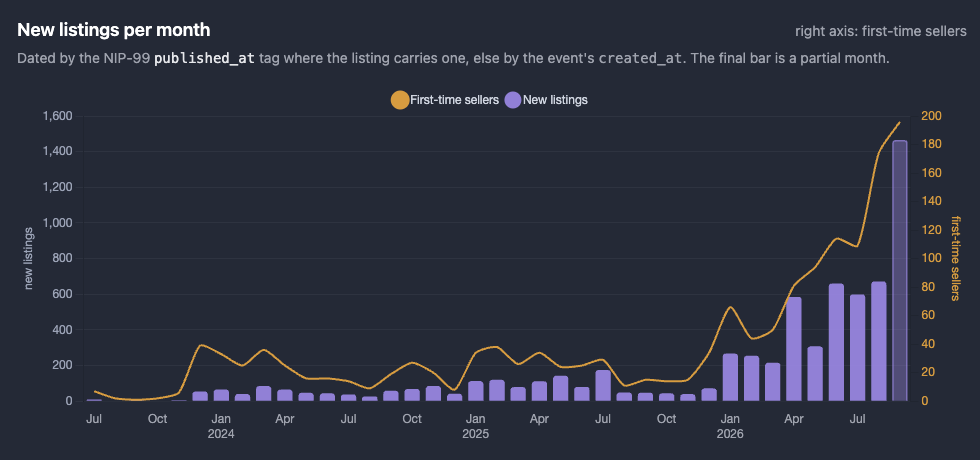Click the '140' right axis label

pos(931,201)
